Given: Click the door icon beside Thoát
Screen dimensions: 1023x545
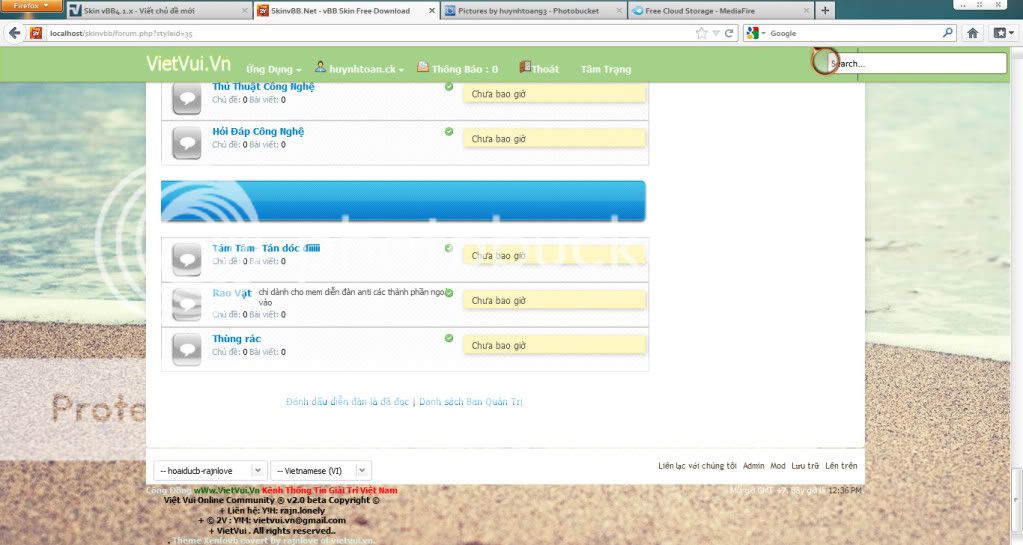Looking at the screenshot, I should 525,67.
